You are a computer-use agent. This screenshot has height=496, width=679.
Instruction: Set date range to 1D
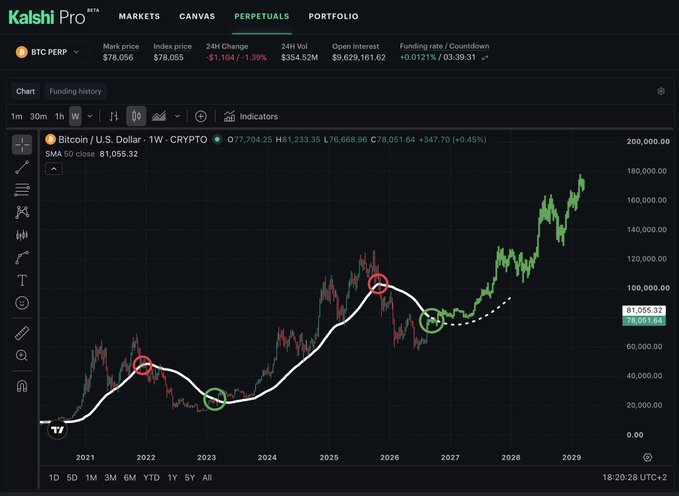[54, 477]
